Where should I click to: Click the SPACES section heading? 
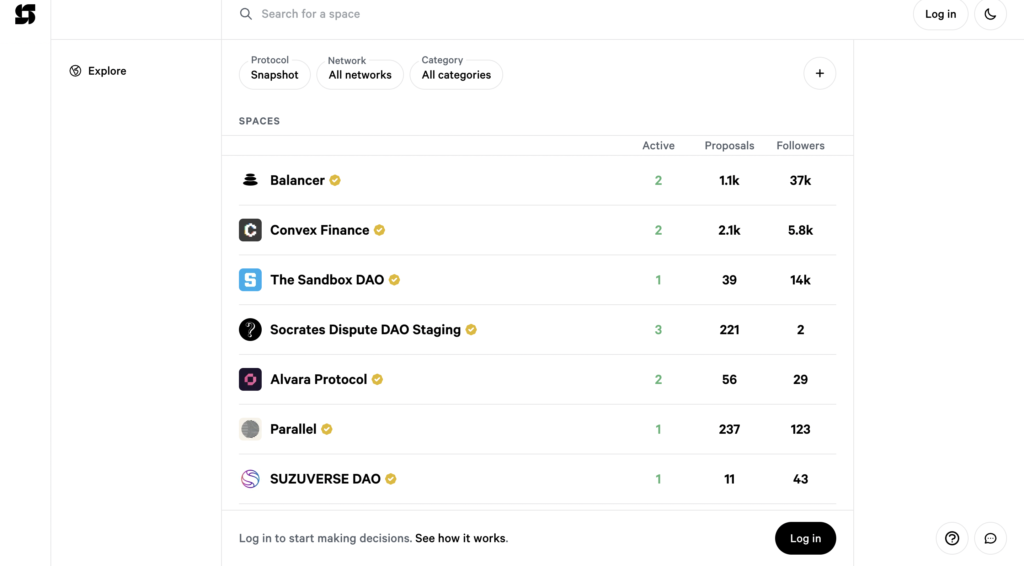pyautogui.click(x=259, y=121)
